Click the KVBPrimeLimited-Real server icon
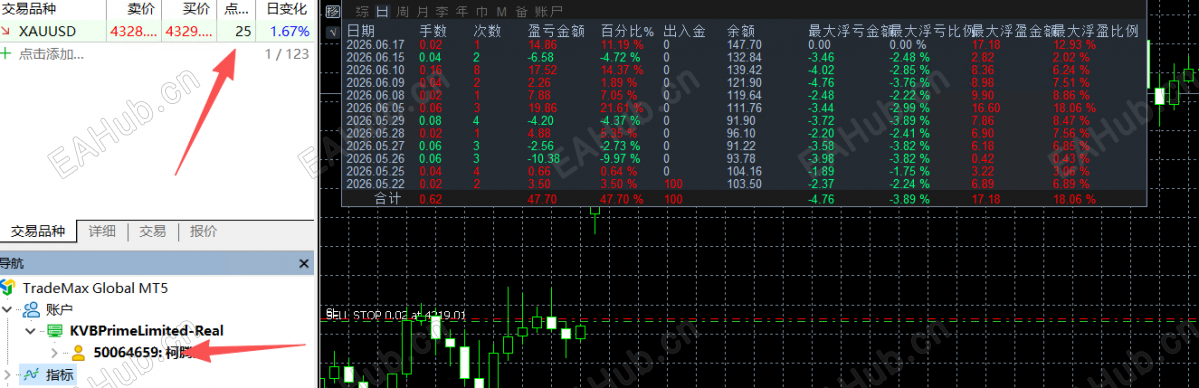1199x388 pixels. click(x=54, y=331)
